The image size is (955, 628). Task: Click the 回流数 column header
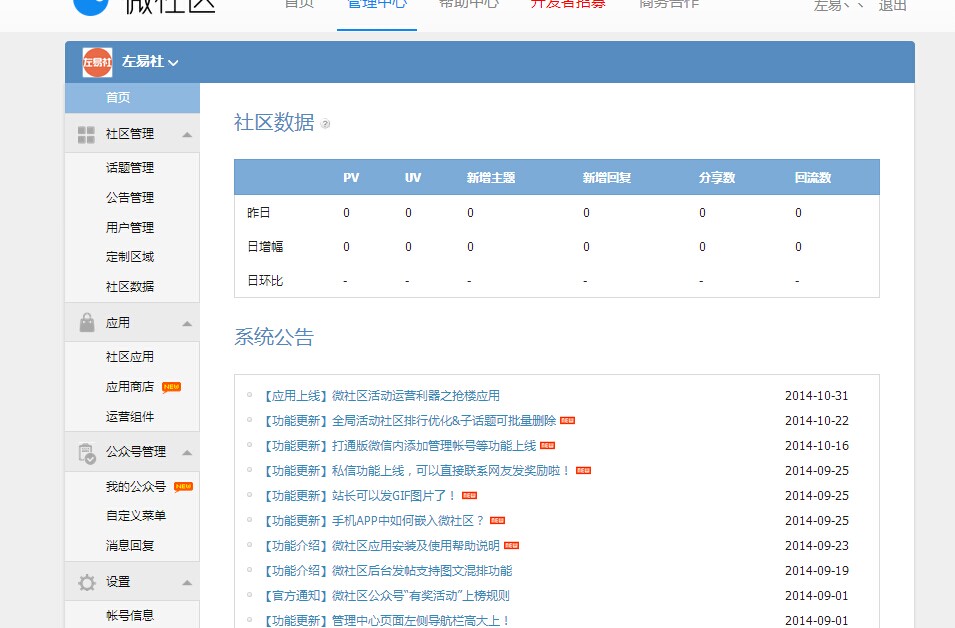[x=813, y=178]
